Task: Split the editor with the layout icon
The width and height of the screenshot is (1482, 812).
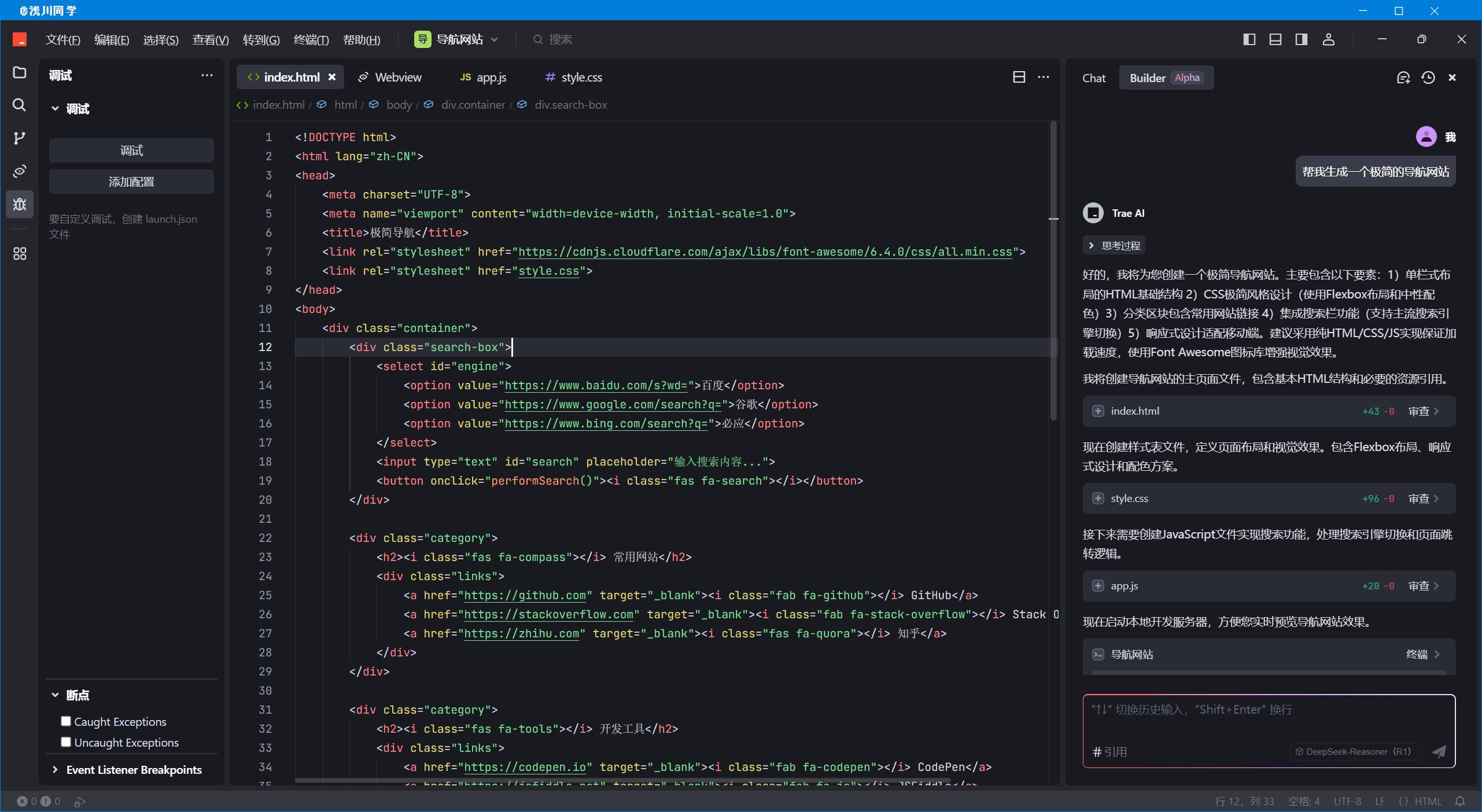Action: click(x=1019, y=77)
